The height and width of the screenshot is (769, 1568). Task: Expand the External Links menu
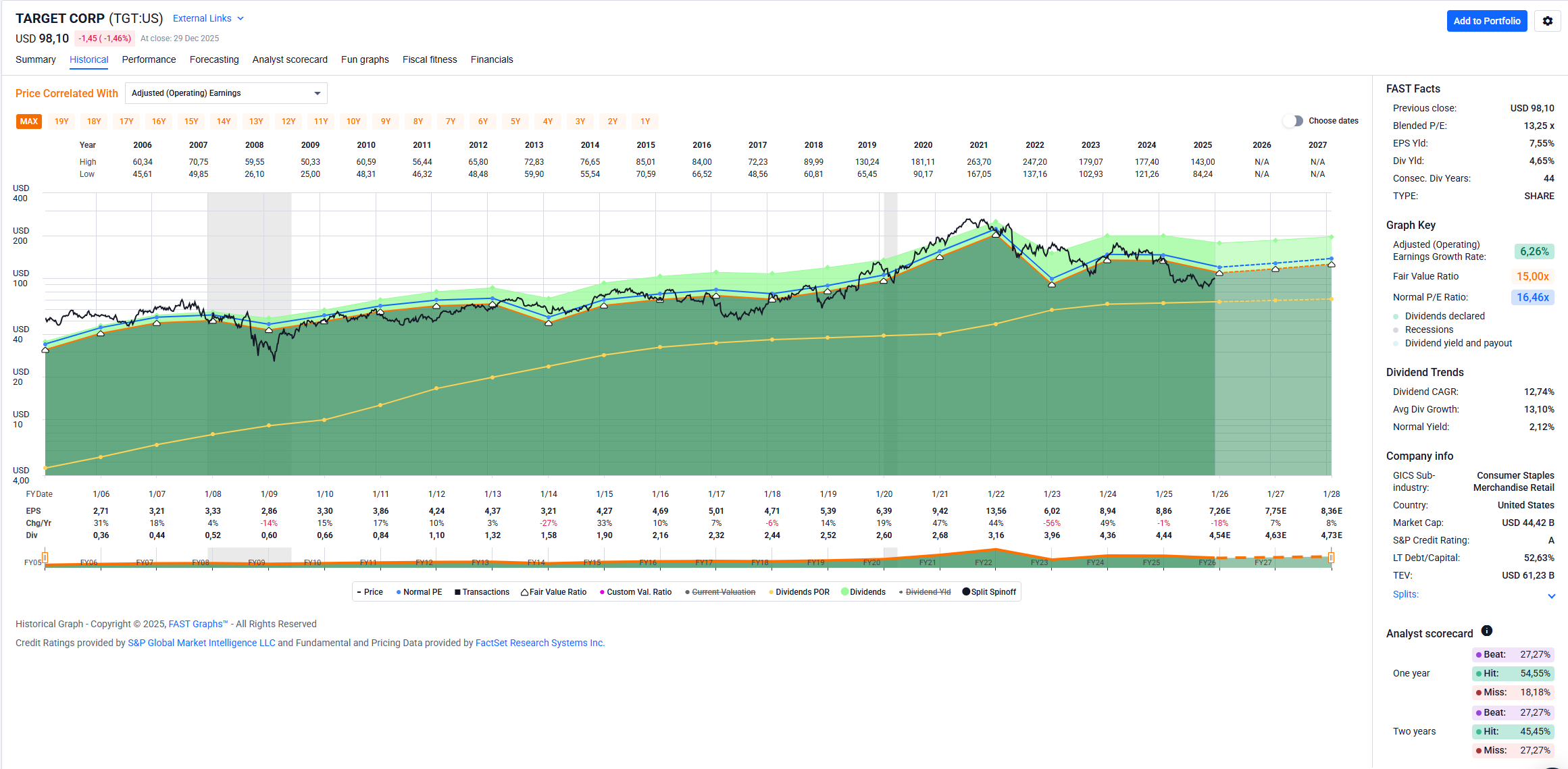point(208,18)
